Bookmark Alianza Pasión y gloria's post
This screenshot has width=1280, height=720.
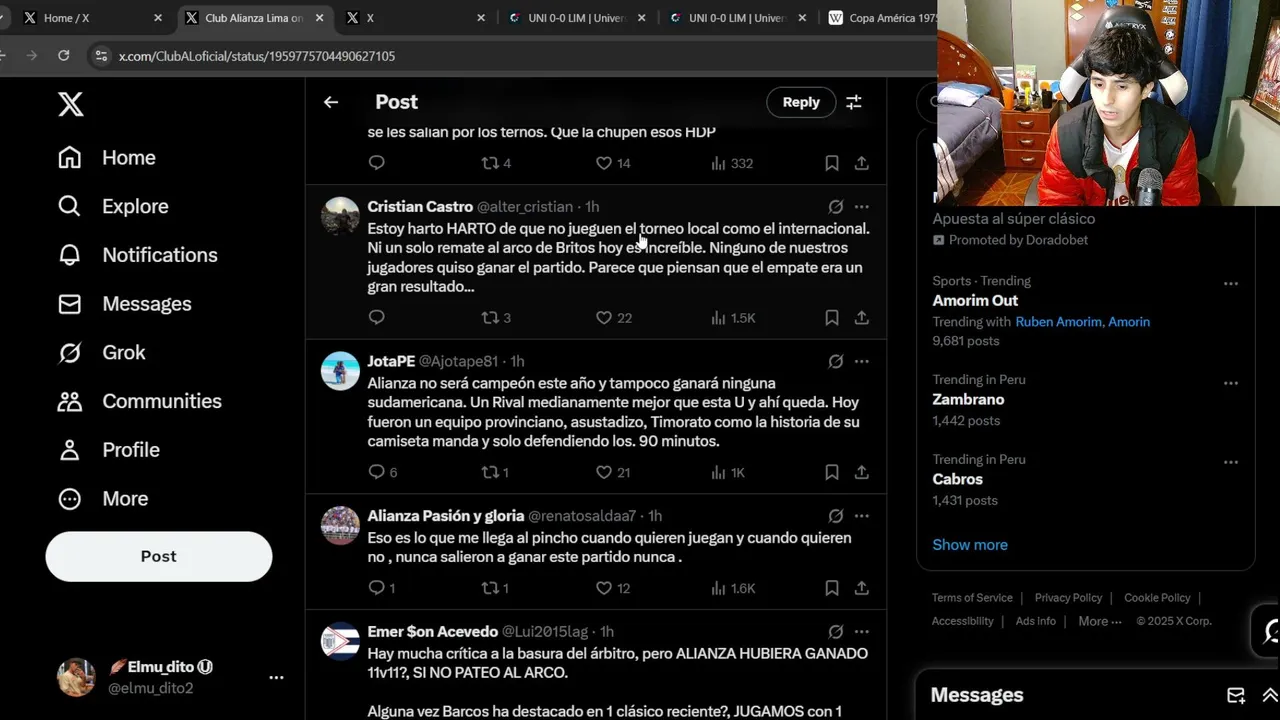832,588
